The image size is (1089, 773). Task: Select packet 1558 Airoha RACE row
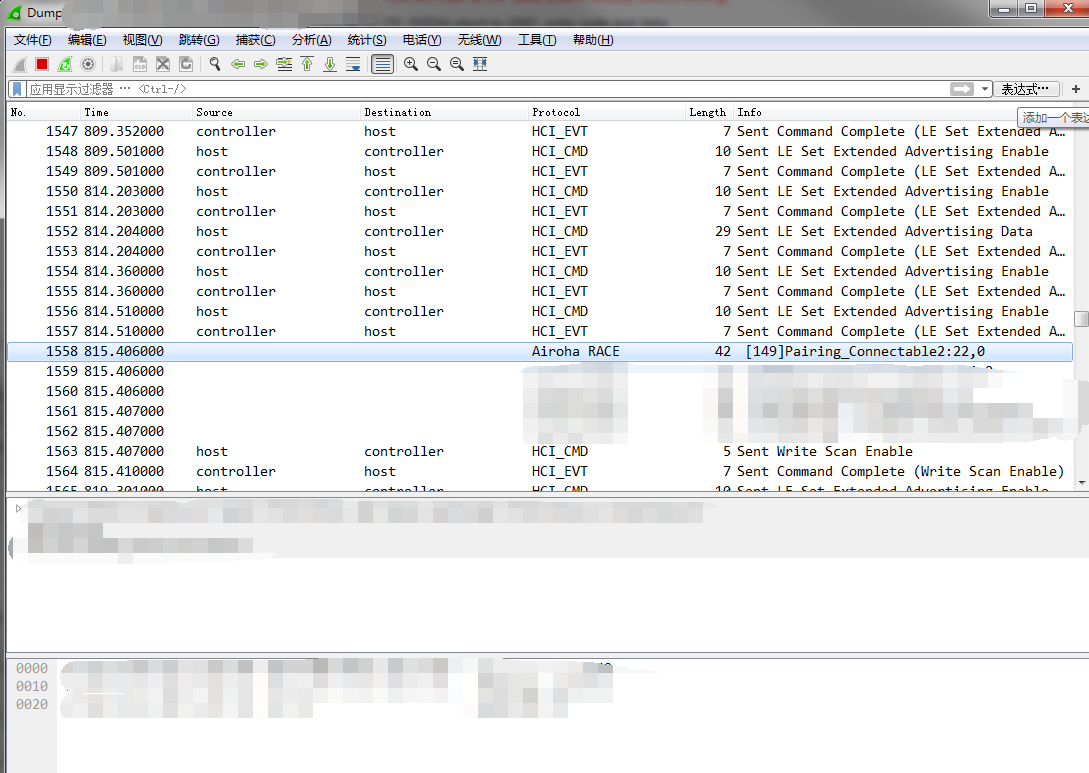tap(540, 351)
